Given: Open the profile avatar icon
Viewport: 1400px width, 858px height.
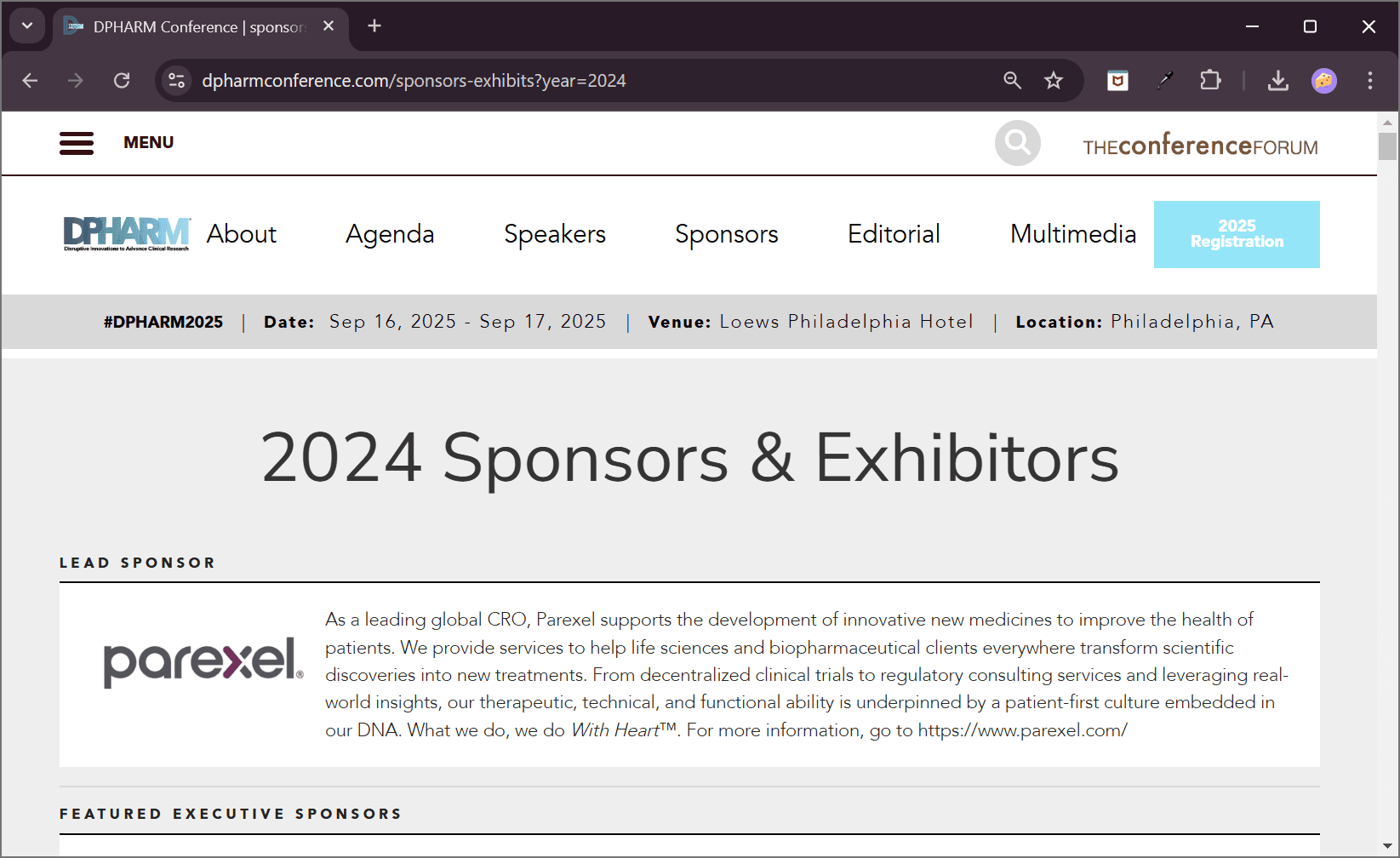Looking at the screenshot, I should coord(1324,81).
